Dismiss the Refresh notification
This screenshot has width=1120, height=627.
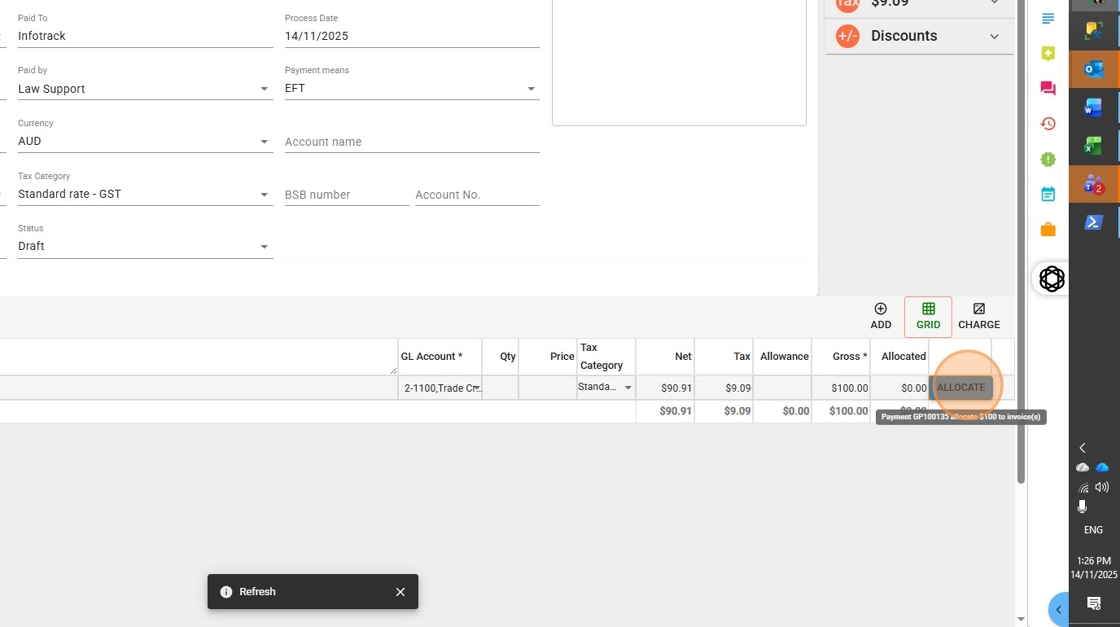click(x=400, y=591)
